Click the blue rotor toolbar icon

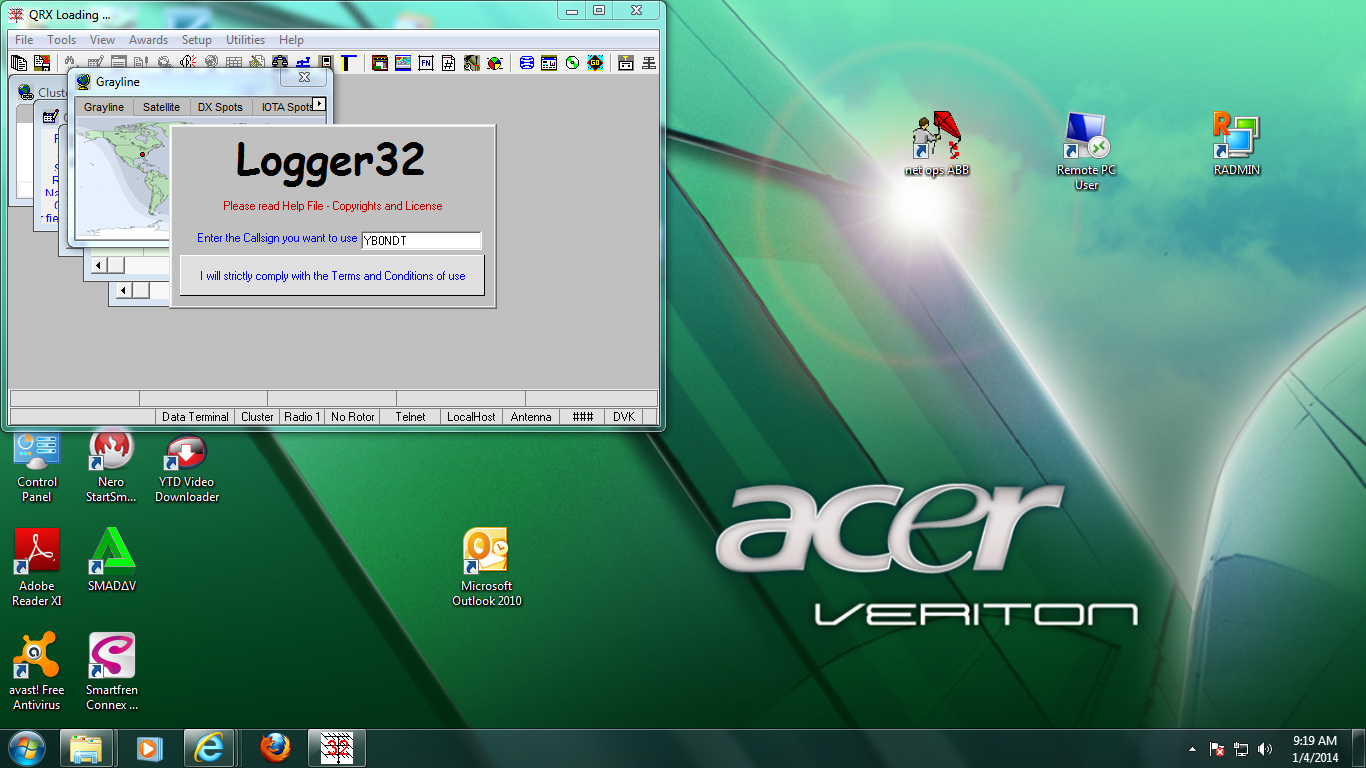(x=302, y=63)
